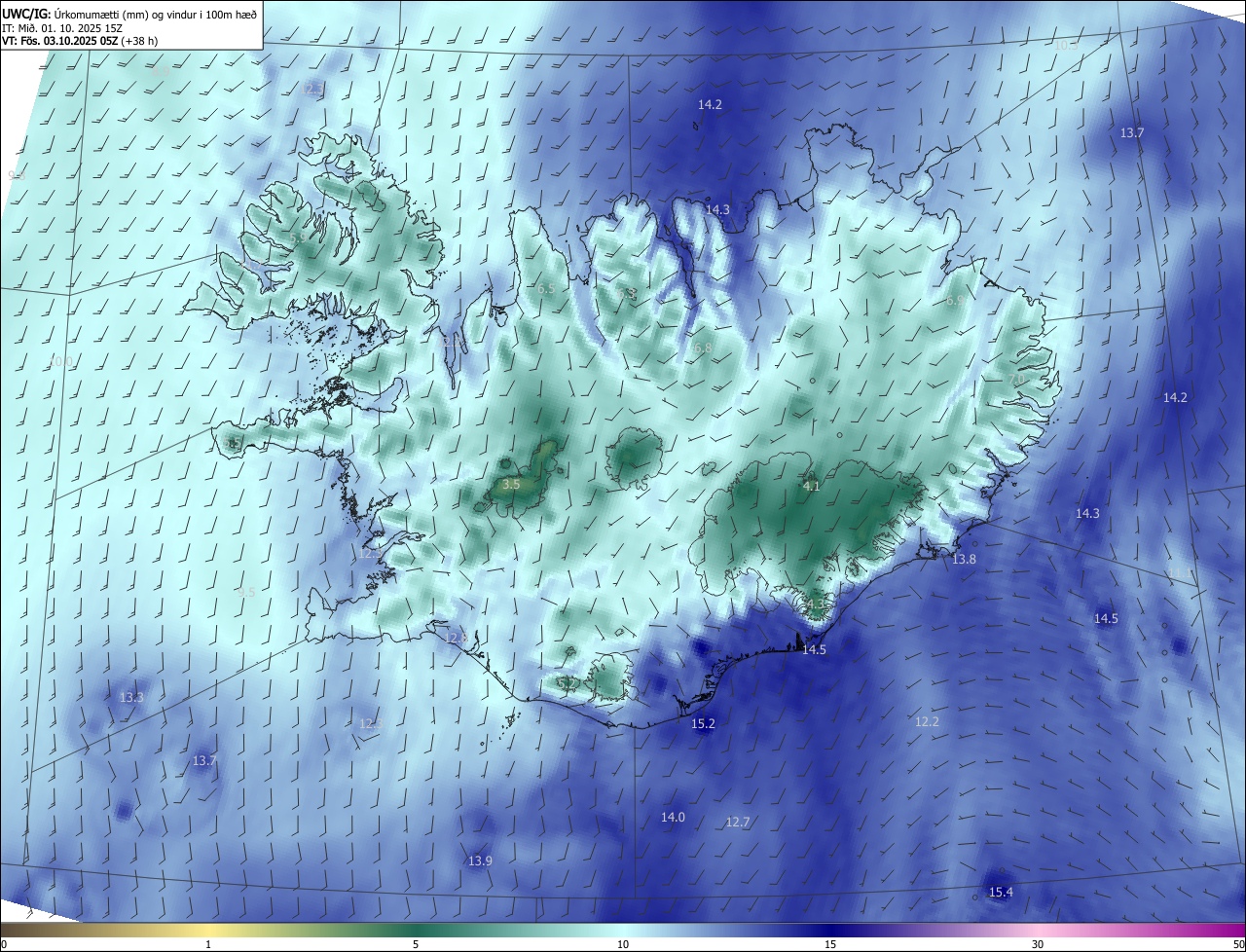Click the 14.2 label north of Iceland
The width and height of the screenshot is (1246, 952).
tap(710, 104)
